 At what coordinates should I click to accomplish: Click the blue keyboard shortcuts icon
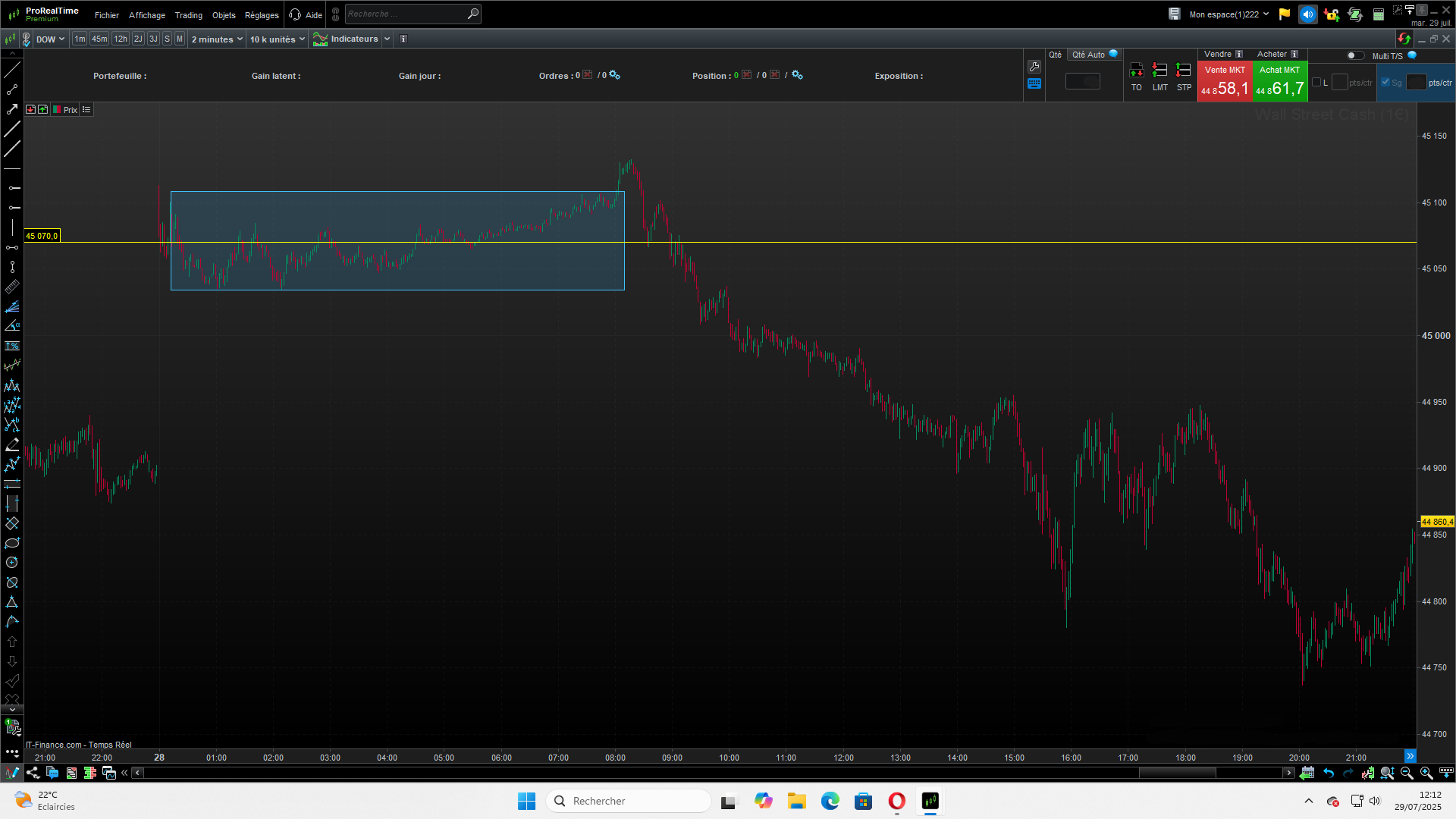click(1034, 84)
